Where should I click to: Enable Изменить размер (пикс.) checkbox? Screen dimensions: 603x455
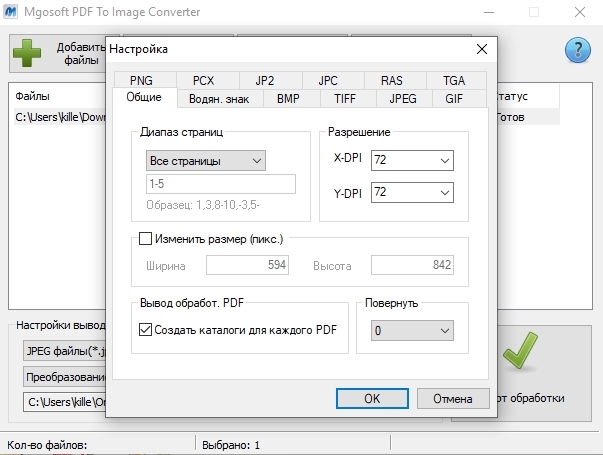[145, 239]
